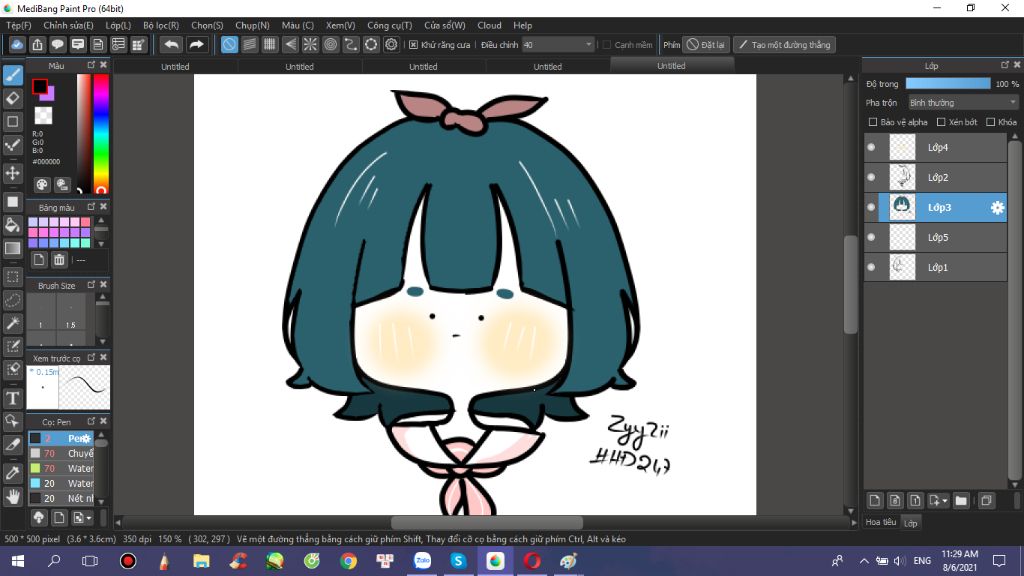Enable the Xén bớt checkbox
Image resolution: width=1024 pixels, height=576 pixels.
point(941,122)
